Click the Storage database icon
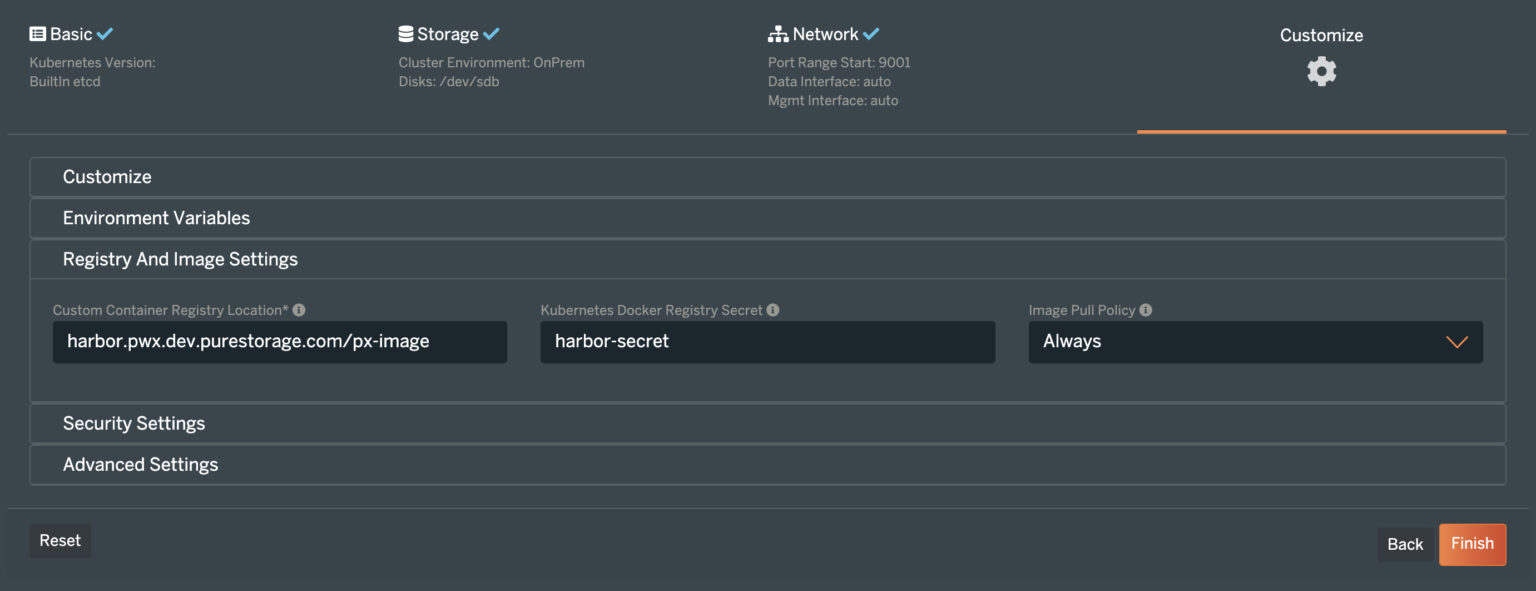The image size is (1536, 591). point(406,34)
